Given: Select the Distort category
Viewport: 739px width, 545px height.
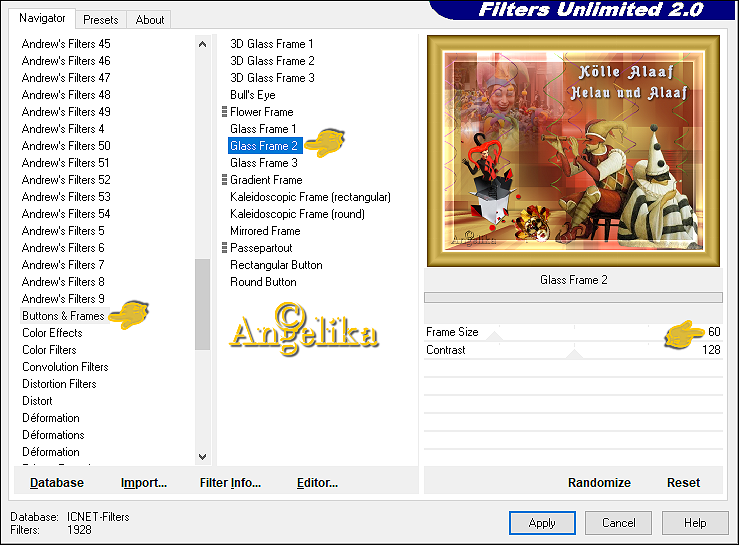Looking at the screenshot, I should pos(37,401).
